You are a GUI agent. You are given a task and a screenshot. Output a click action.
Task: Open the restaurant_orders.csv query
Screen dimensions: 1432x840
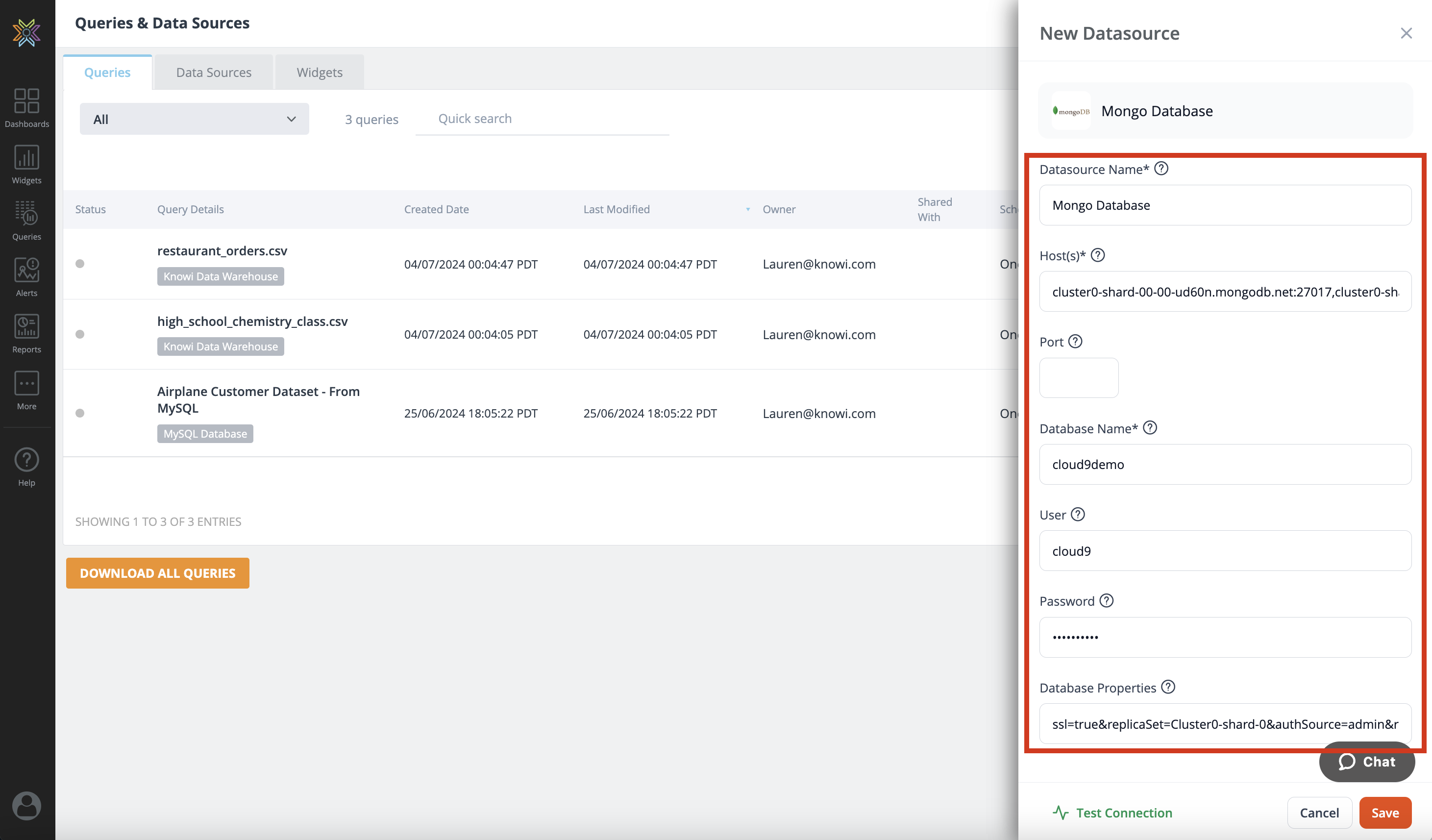[x=222, y=250]
